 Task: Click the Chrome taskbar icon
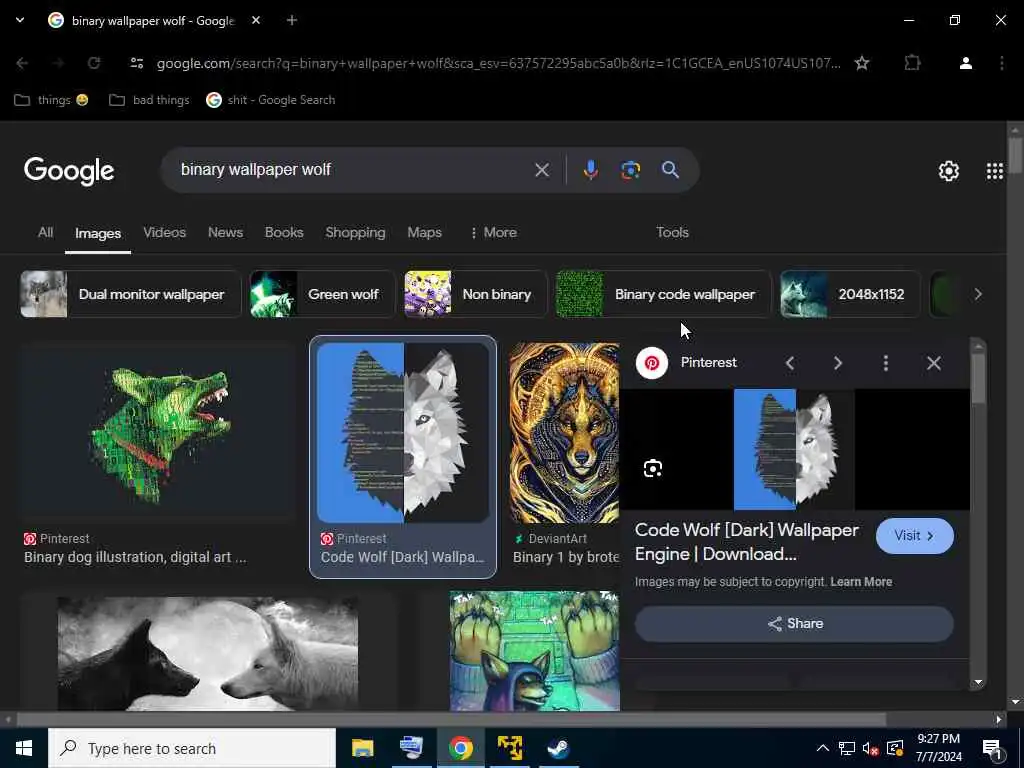[460, 748]
